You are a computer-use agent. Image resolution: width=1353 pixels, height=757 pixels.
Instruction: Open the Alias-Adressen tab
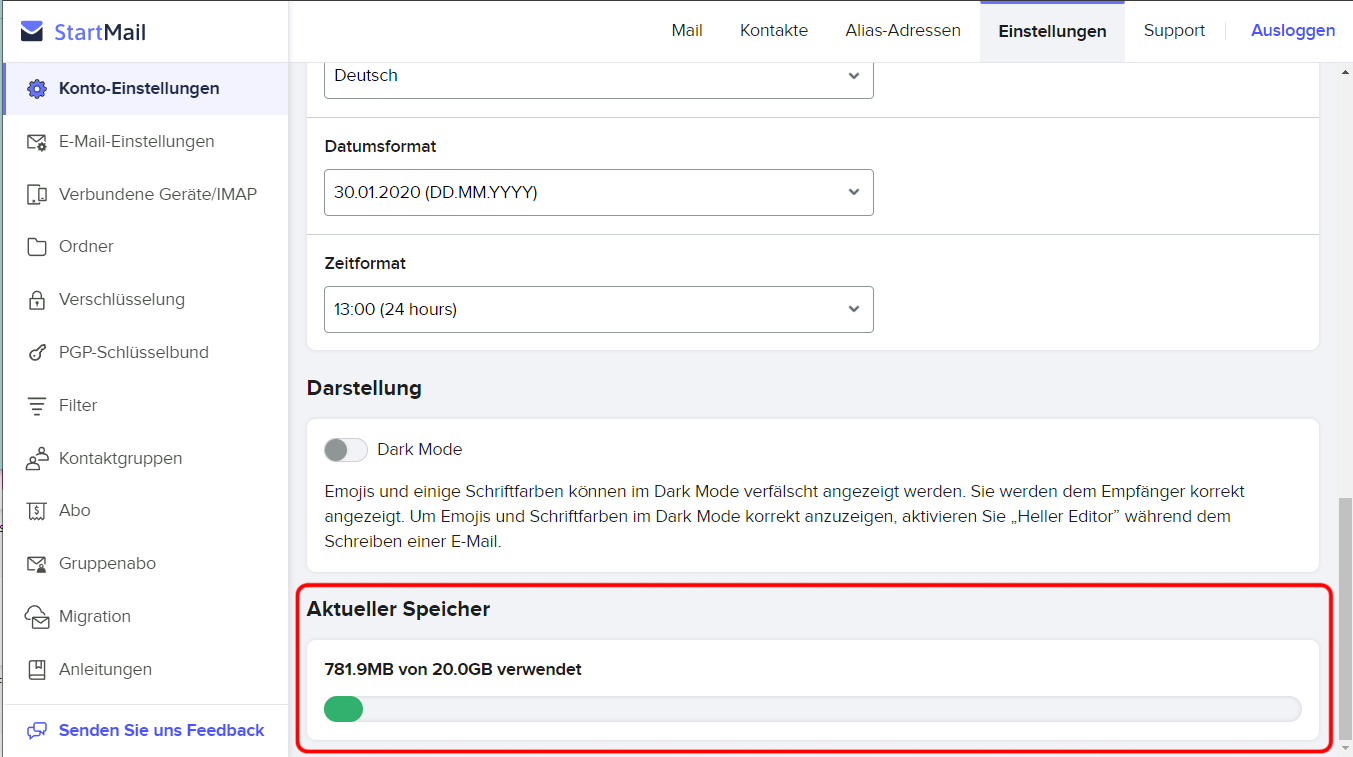coord(903,31)
